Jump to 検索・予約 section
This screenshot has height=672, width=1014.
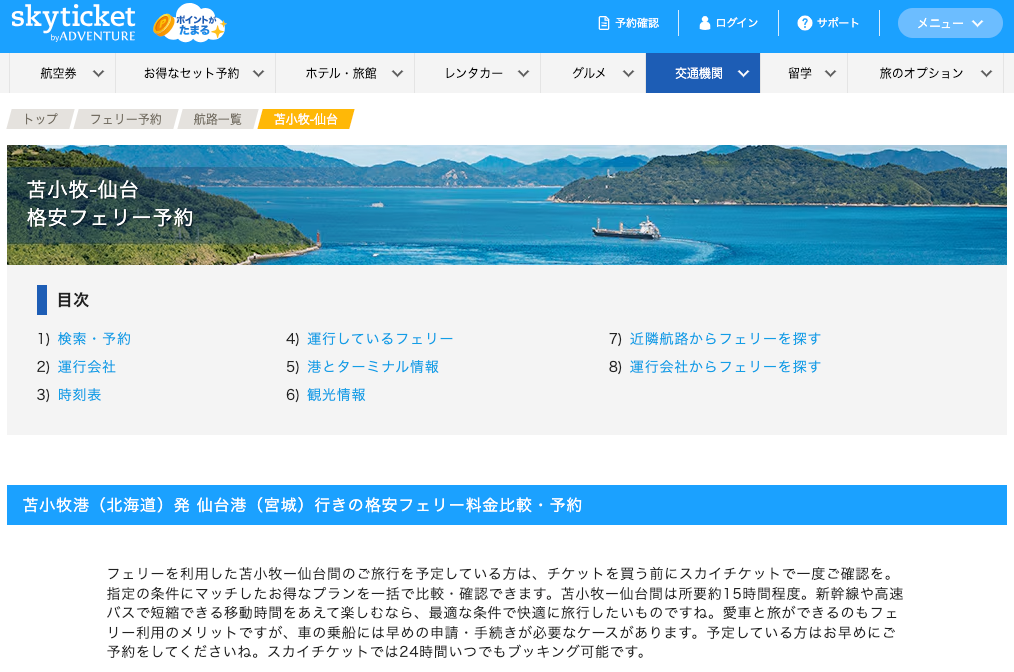[x=94, y=339]
